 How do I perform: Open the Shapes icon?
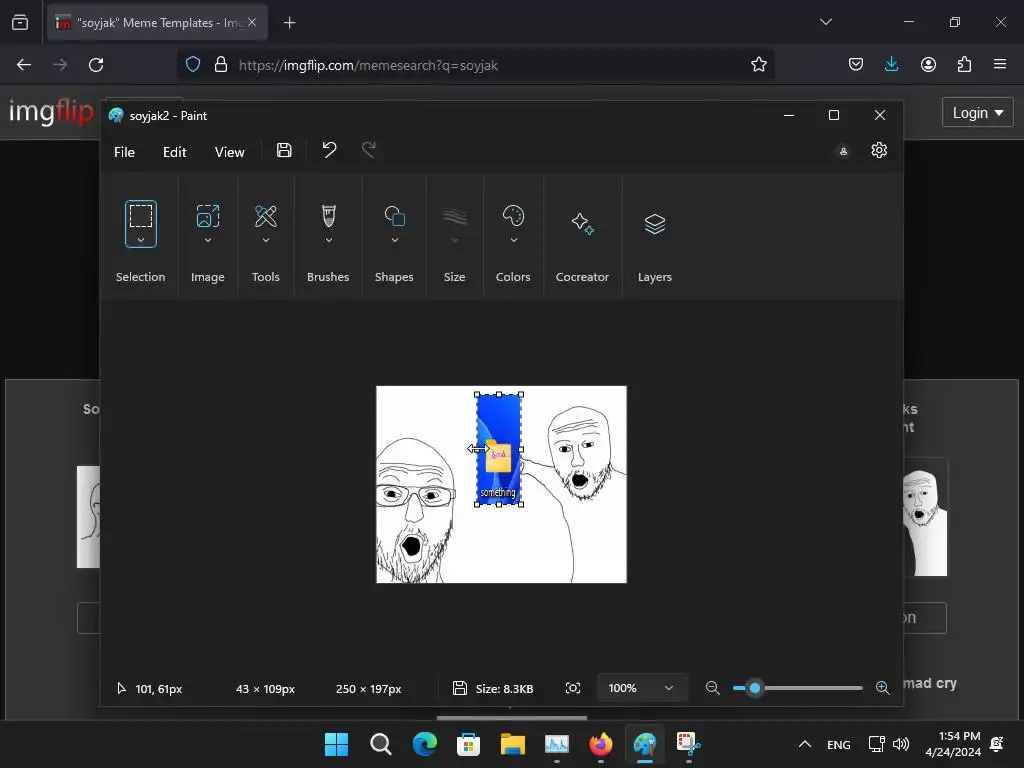(394, 216)
